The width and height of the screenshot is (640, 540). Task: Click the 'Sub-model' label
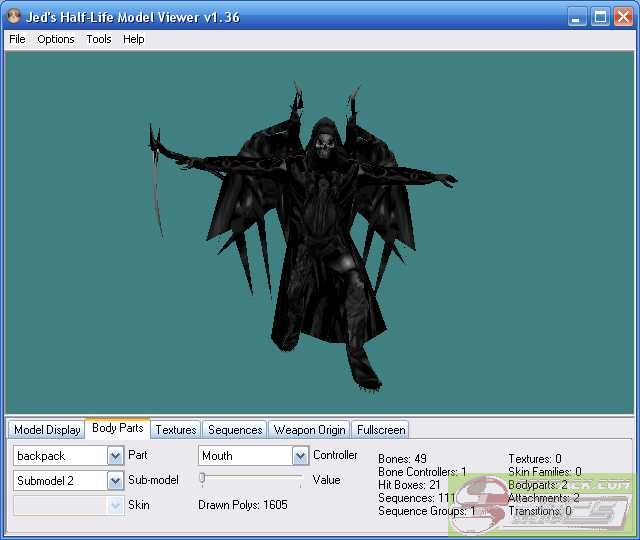(x=153, y=480)
